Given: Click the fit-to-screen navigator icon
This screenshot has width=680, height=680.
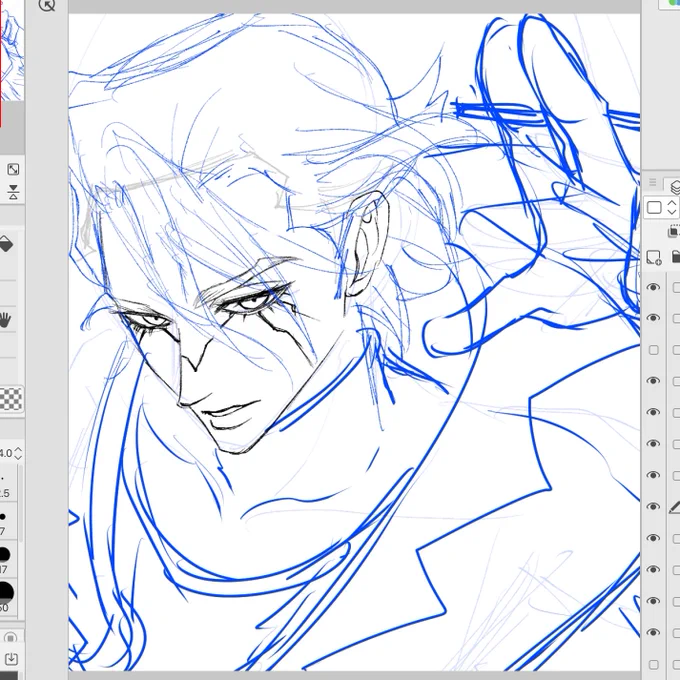Looking at the screenshot, I should coord(13,169).
